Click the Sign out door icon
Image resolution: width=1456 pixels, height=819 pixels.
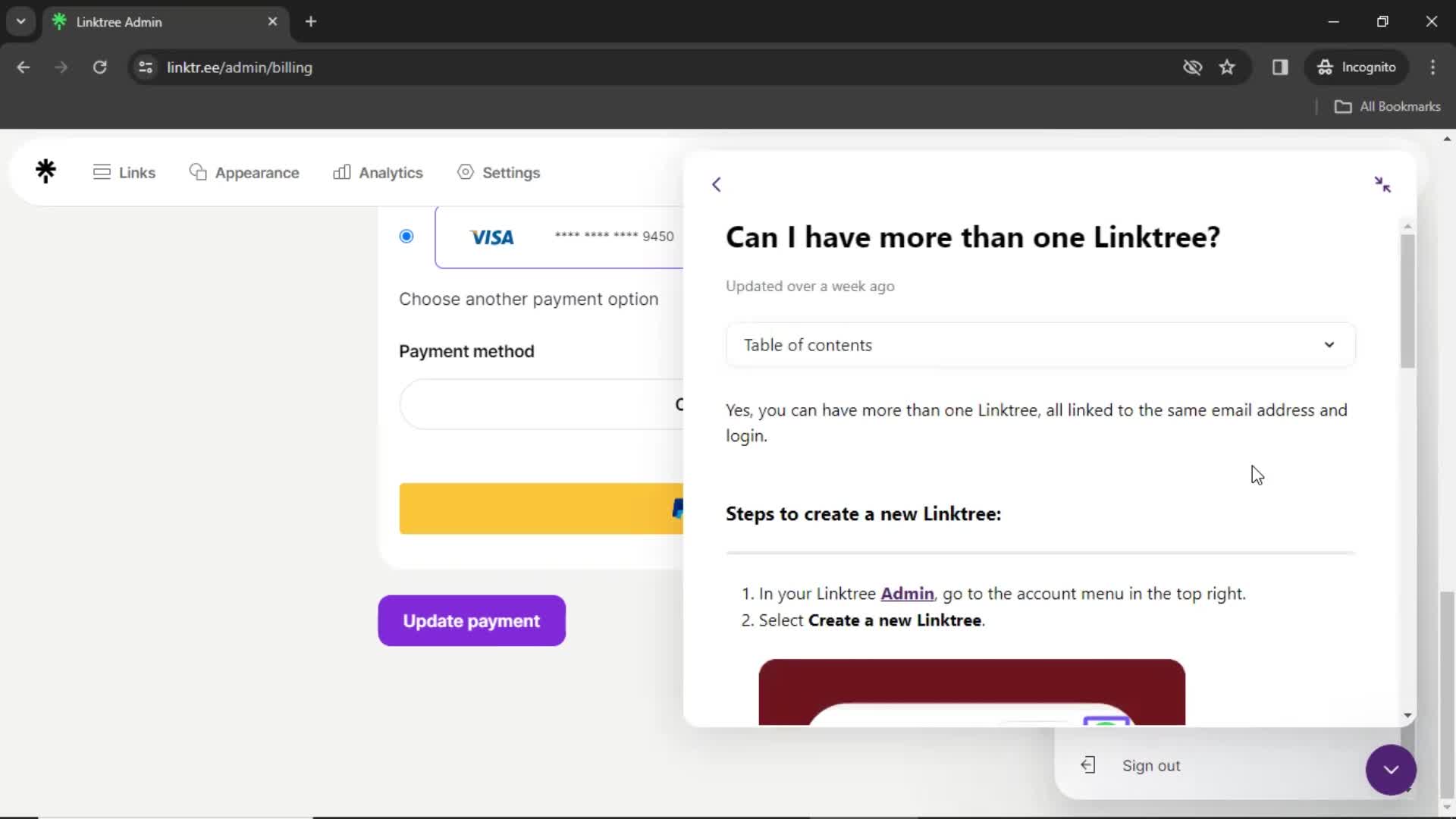[x=1088, y=765]
